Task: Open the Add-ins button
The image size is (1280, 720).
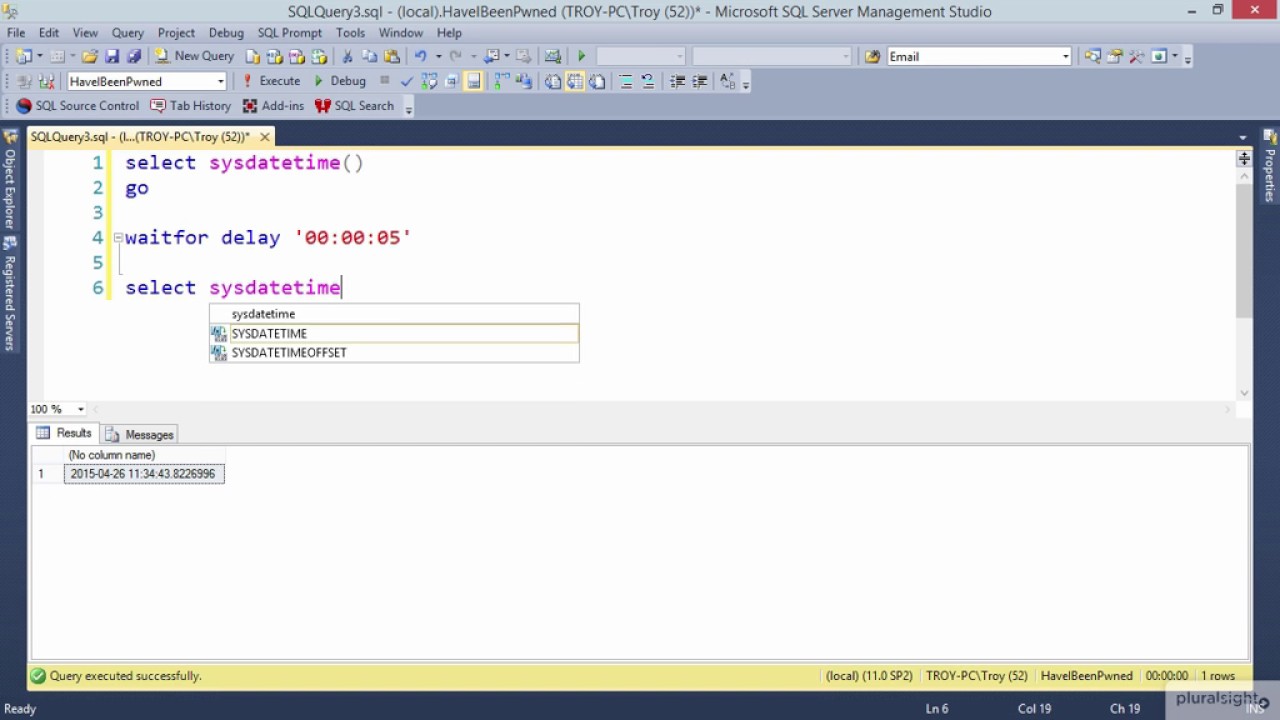Action: pos(273,106)
